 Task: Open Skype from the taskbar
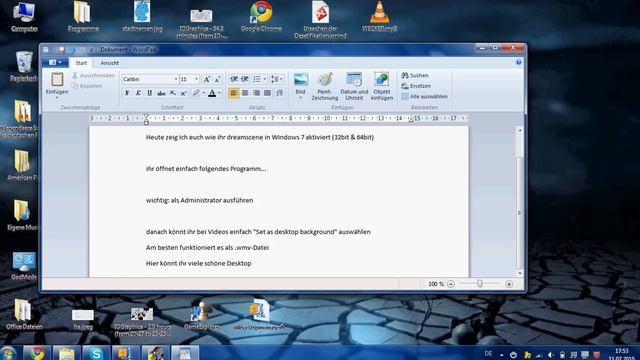click(96, 353)
